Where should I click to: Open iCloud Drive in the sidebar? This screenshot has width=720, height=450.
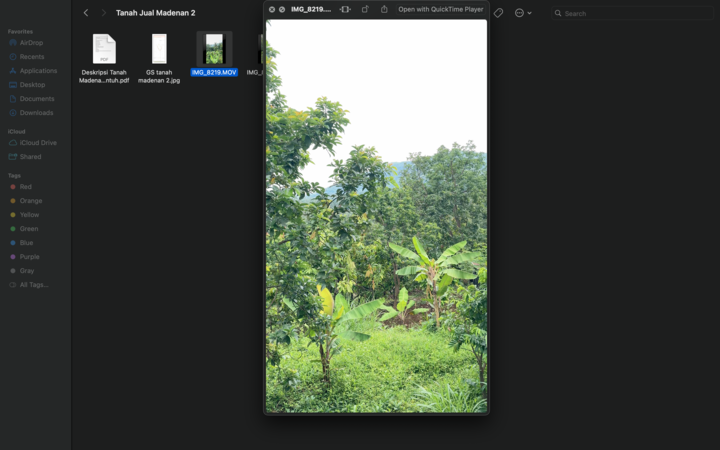[38, 143]
